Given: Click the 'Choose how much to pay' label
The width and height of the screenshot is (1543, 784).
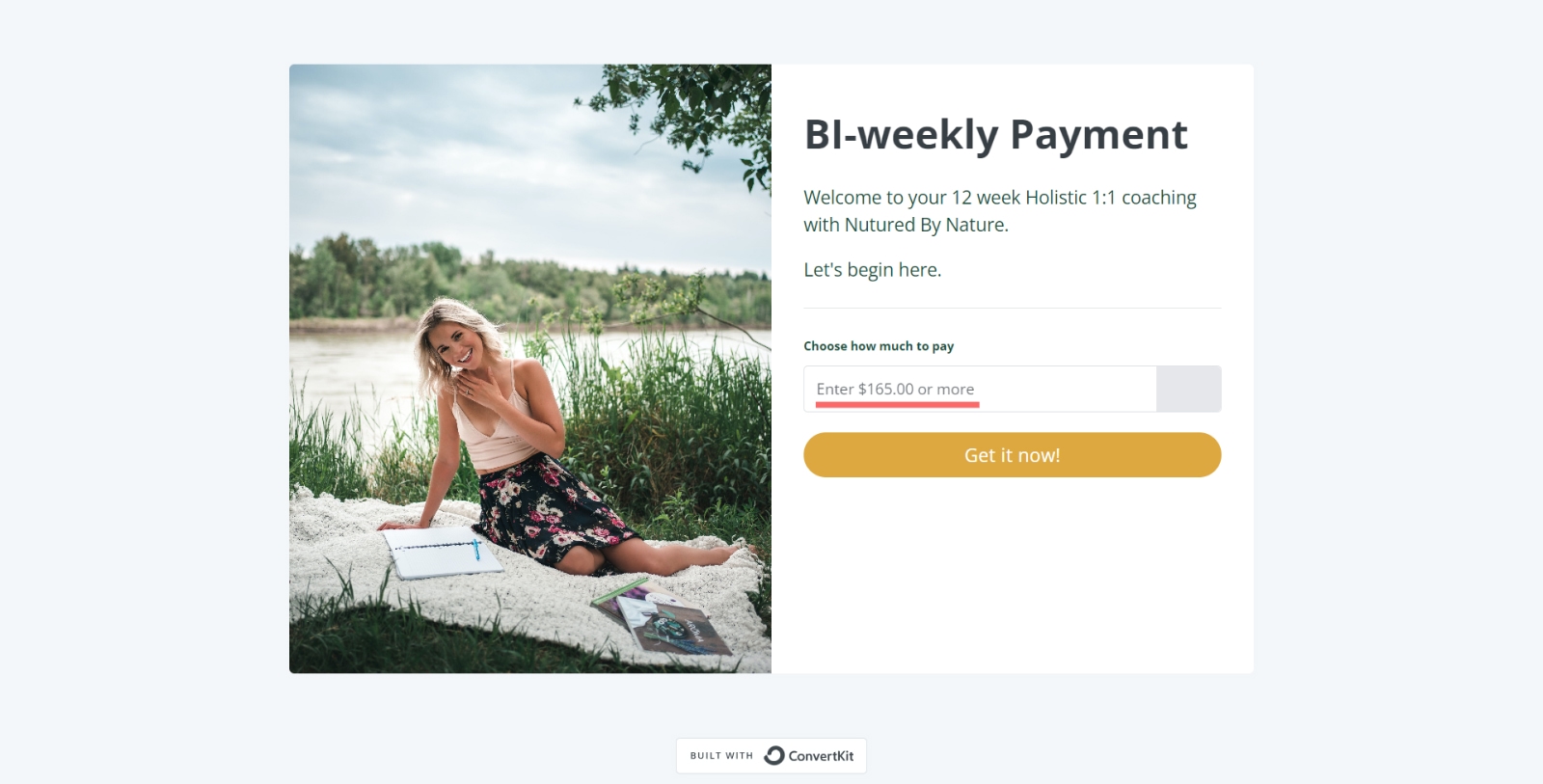Looking at the screenshot, I should [x=879, y=346].
